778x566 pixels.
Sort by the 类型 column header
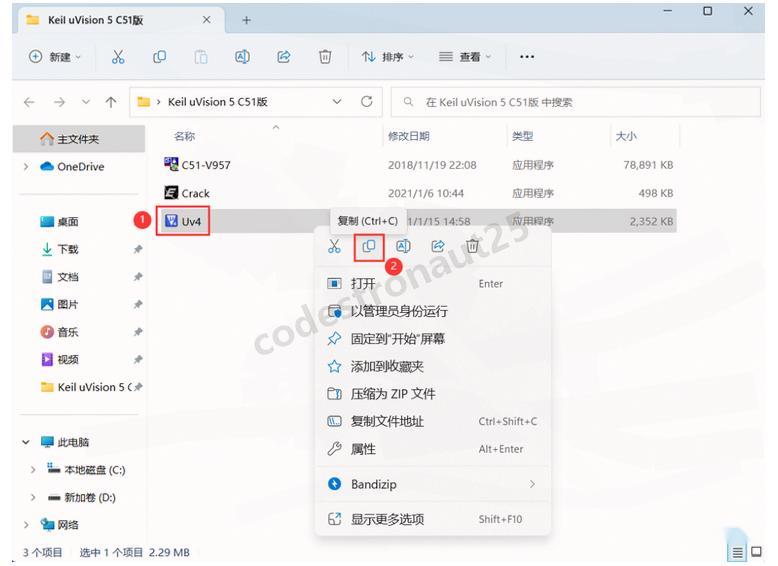coord(522,136)
